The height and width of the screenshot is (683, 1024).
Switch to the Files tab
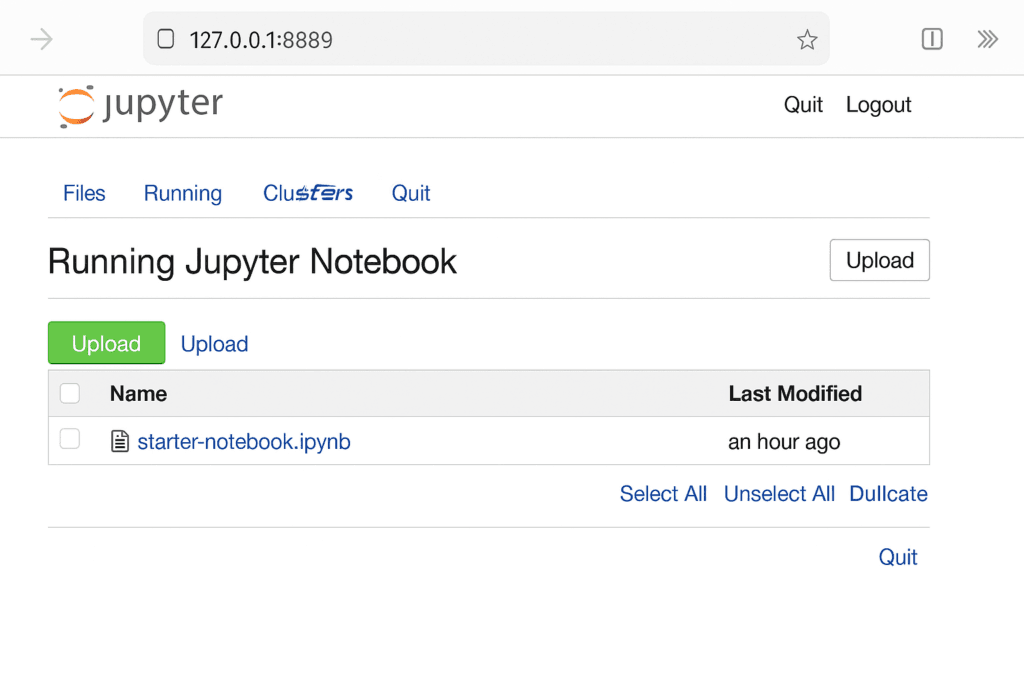point(84,193)
